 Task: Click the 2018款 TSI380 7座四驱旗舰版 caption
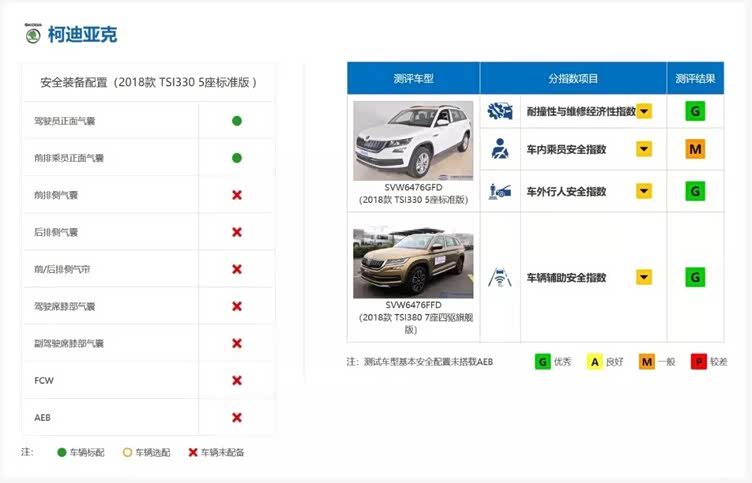pos(416,323)
